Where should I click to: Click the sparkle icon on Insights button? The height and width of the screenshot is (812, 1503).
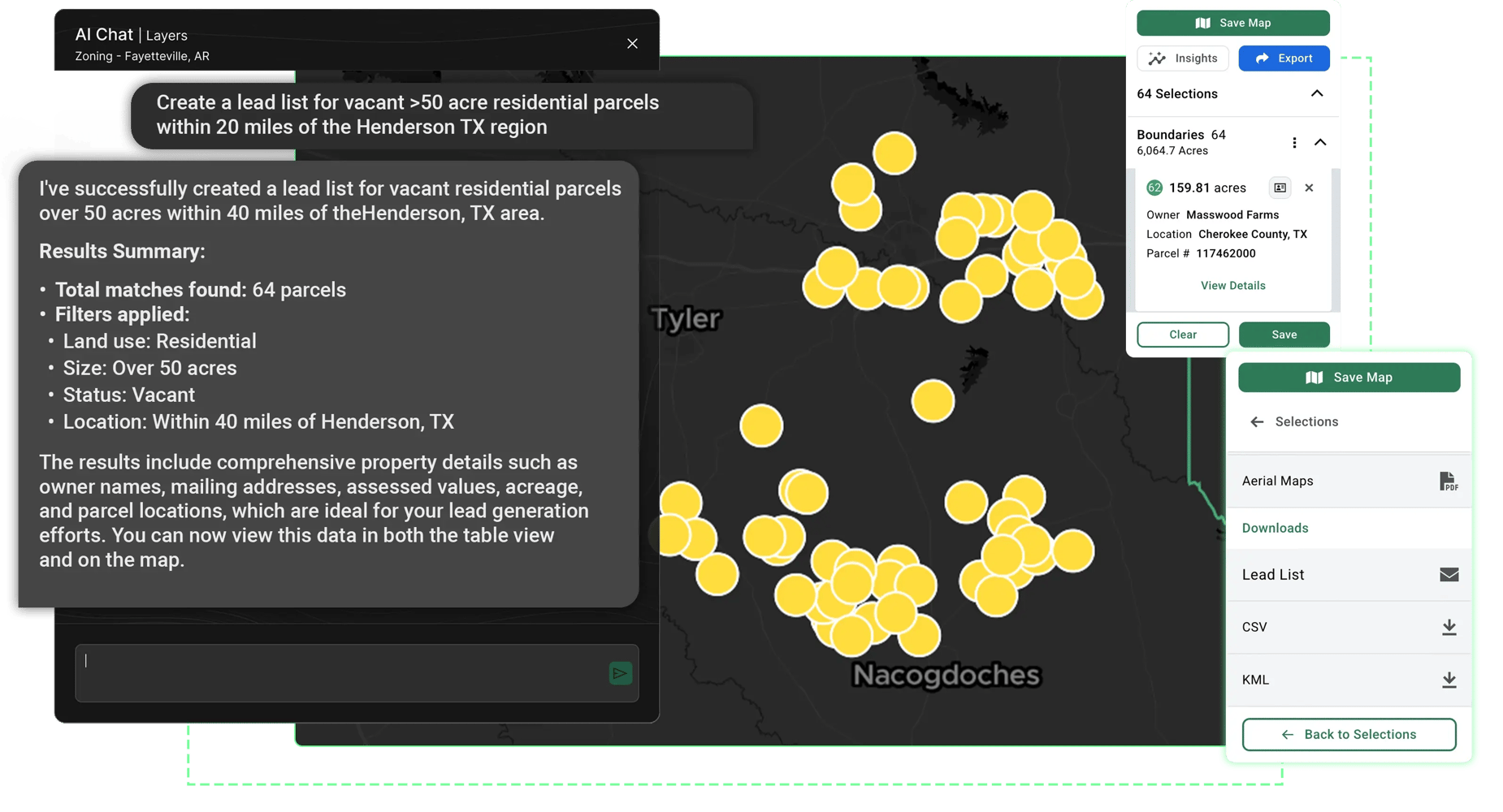[1157, 58]
